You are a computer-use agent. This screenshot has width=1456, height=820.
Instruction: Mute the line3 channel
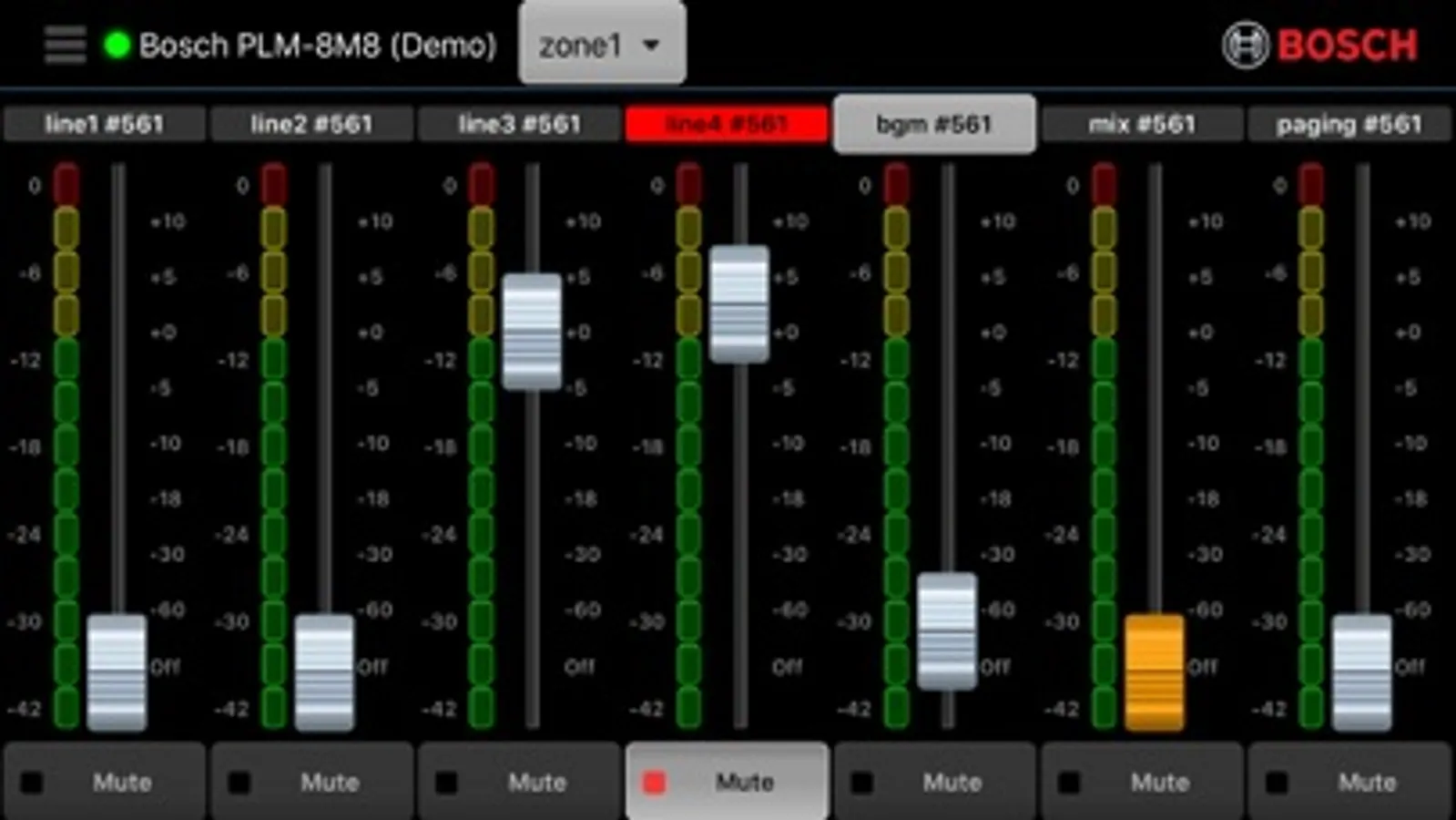click(x=520, y=782)
